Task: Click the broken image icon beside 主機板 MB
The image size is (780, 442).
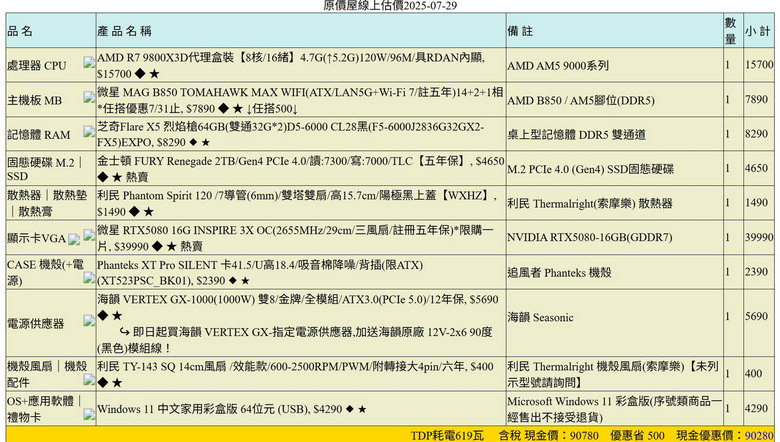Action: point(89,97)
